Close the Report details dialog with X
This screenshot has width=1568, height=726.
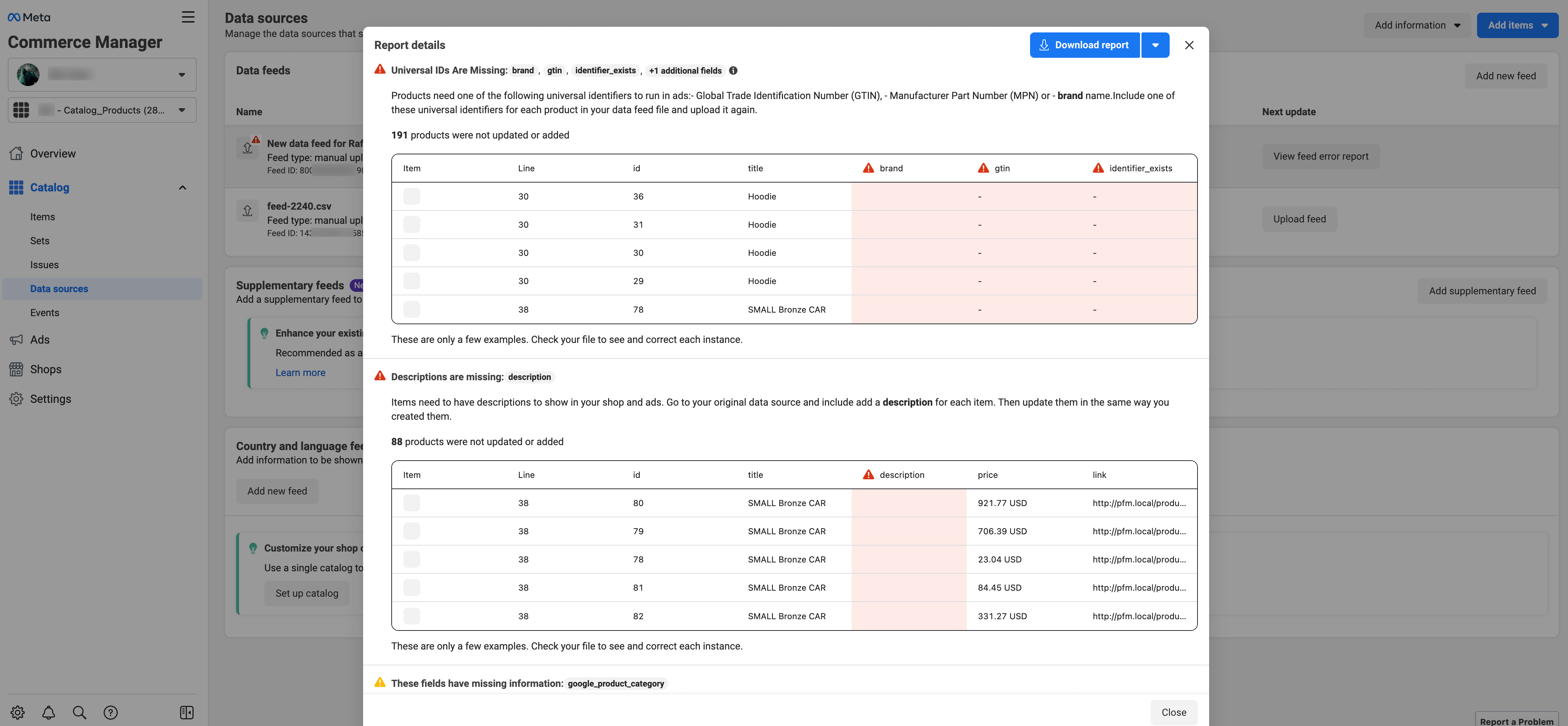coord(1189,45)
